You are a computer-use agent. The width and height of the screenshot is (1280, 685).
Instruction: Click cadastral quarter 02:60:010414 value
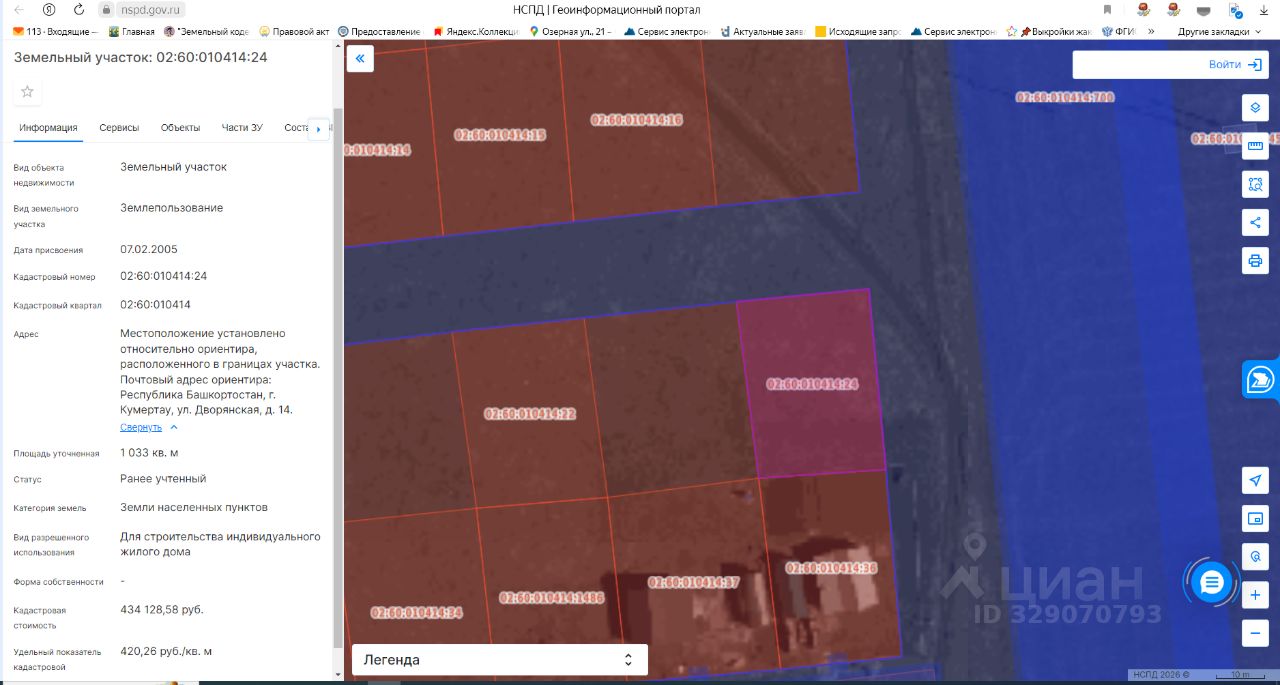pyautogui.click(x=155, y=304)
